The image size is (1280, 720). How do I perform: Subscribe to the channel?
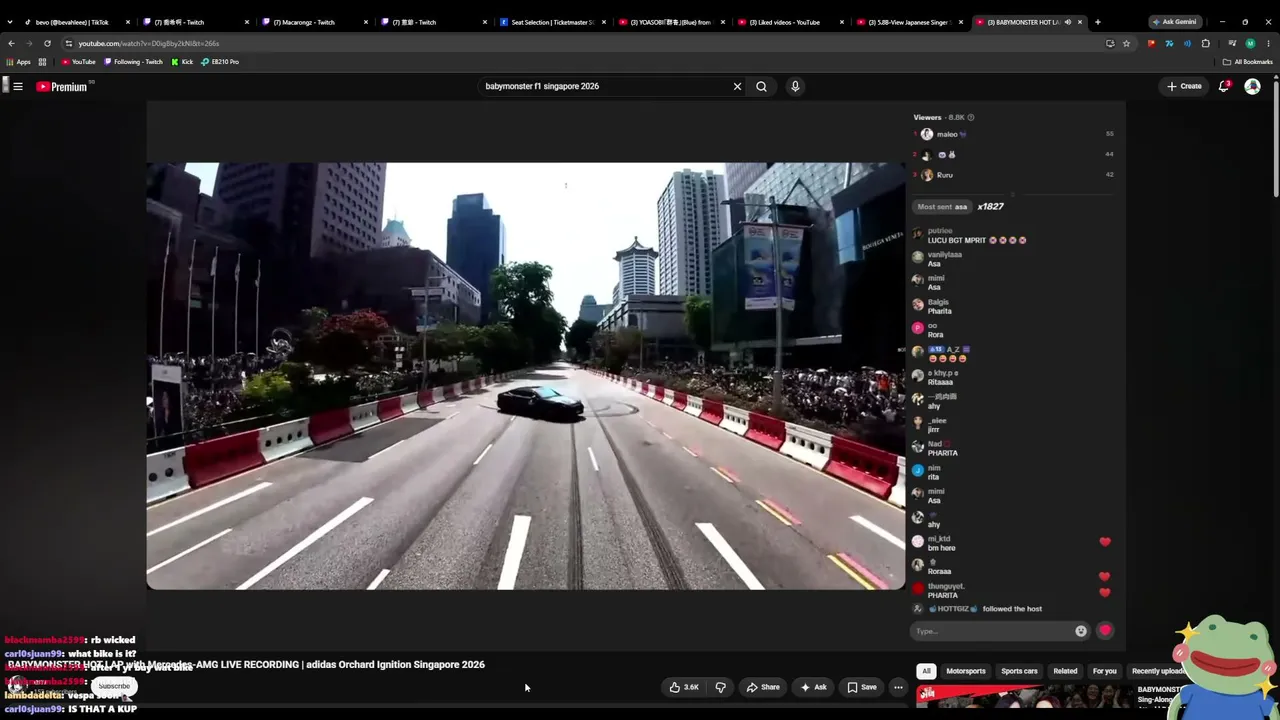click(114, 686)
